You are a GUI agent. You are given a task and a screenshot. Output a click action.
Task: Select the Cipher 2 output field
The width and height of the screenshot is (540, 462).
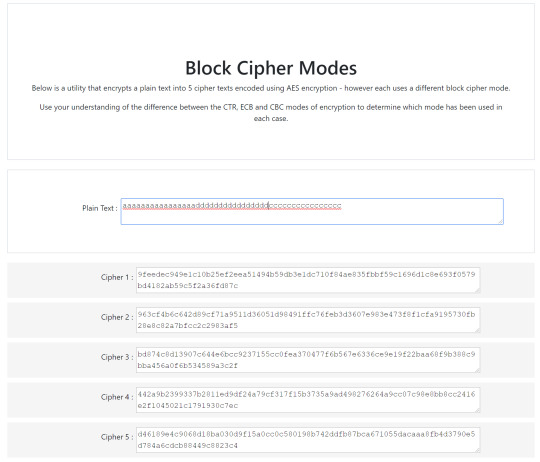click(x=308, y=320)
